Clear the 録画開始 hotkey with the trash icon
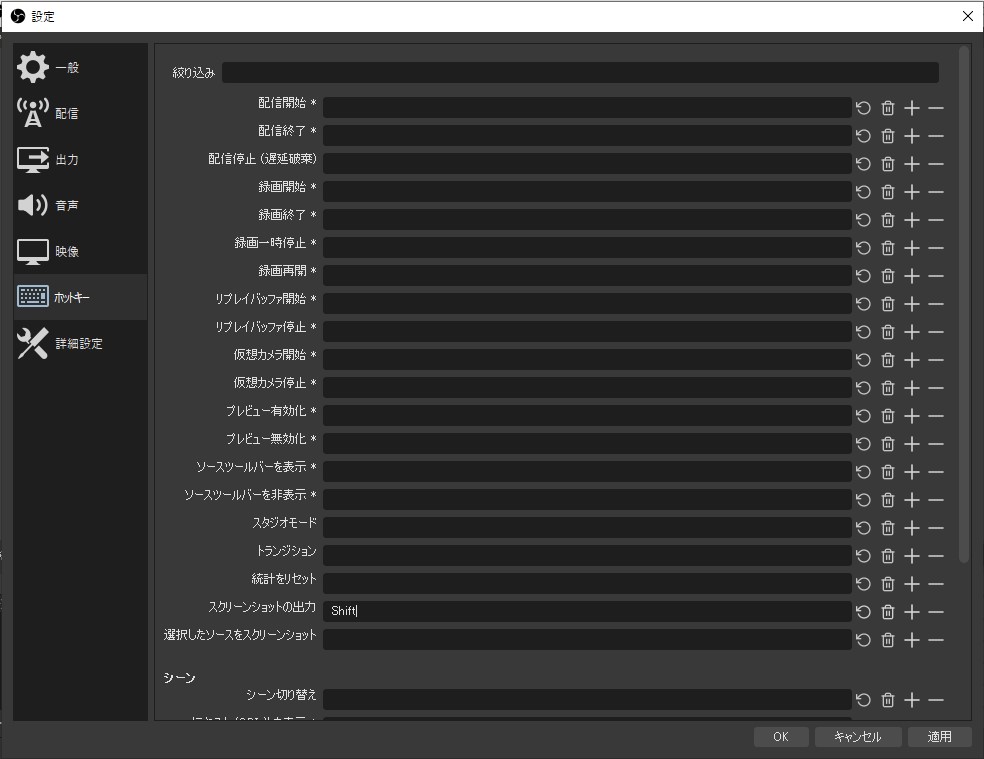984x759 pixels. click(x=888, y=192)
